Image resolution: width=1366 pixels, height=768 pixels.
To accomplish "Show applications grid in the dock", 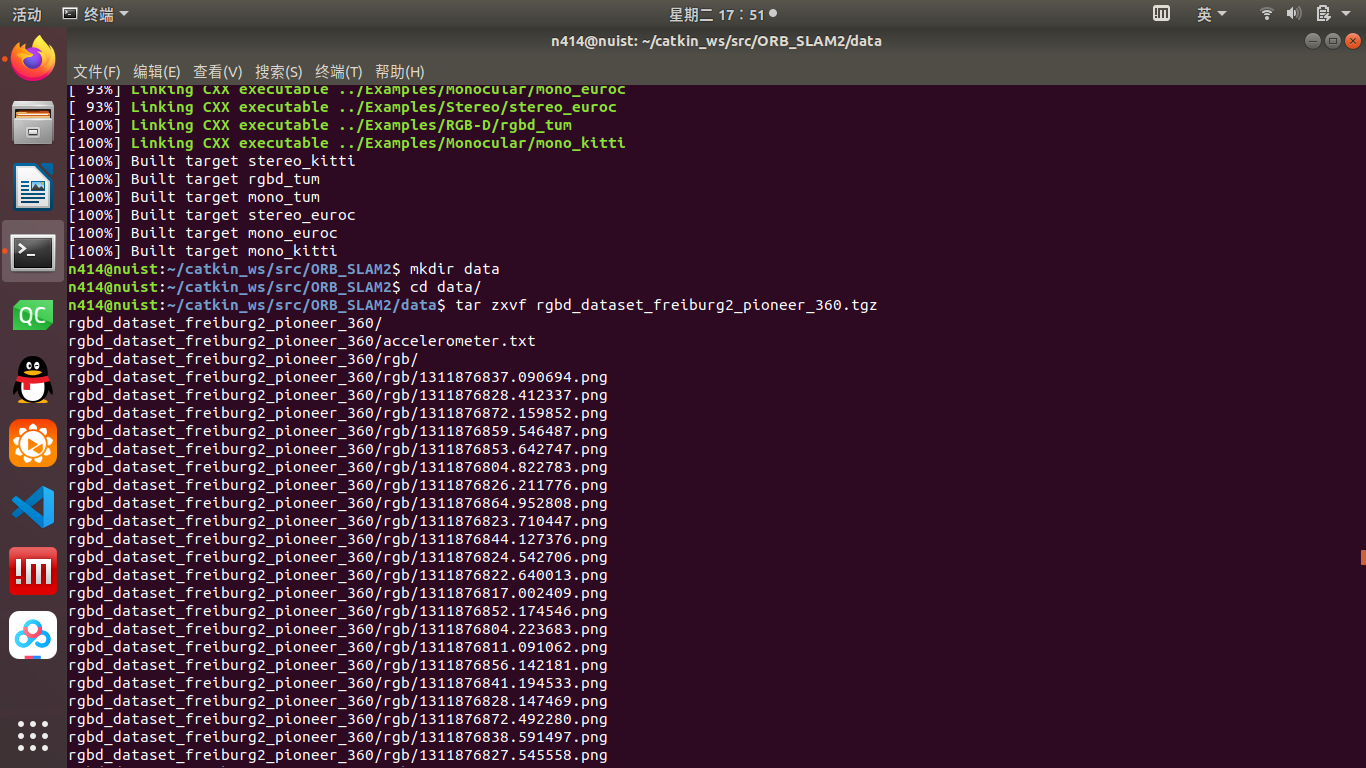I will [33, 735].
